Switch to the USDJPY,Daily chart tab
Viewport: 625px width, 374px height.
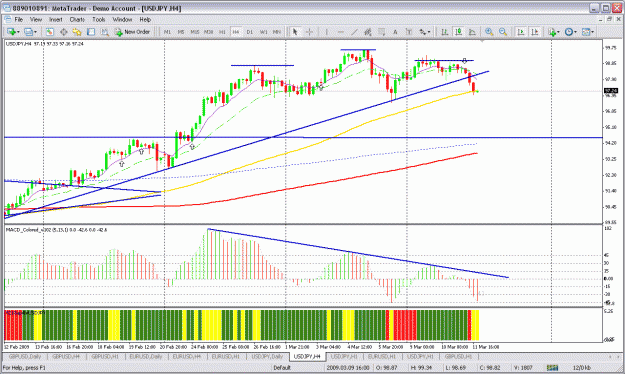[x=267, y=356]
